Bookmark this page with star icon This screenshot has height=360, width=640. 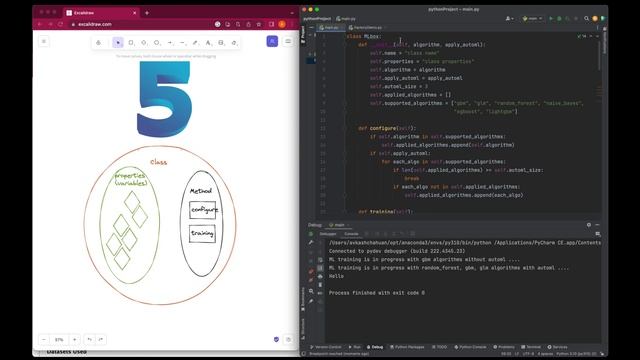(259, 24)
